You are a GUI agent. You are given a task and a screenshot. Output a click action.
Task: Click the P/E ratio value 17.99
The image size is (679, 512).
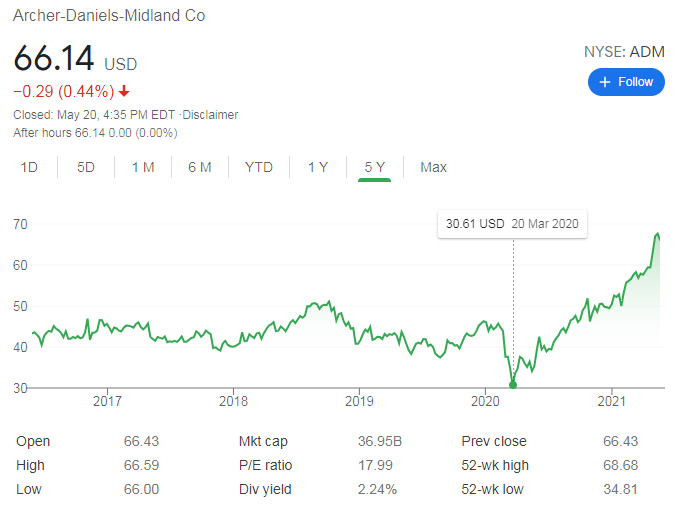375,465
